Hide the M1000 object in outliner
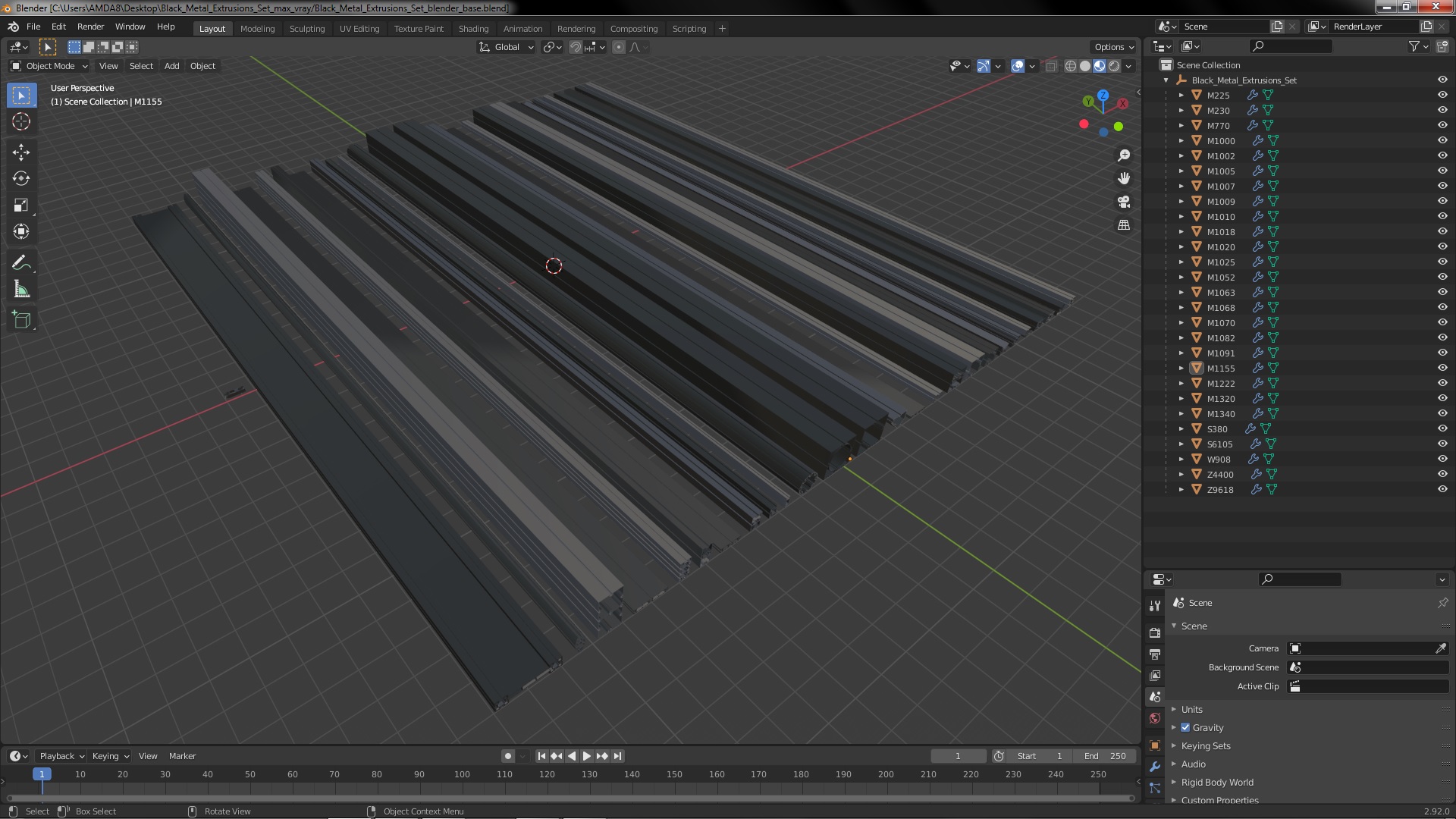The image size is (1456, 819). (x=1442, y=140)
